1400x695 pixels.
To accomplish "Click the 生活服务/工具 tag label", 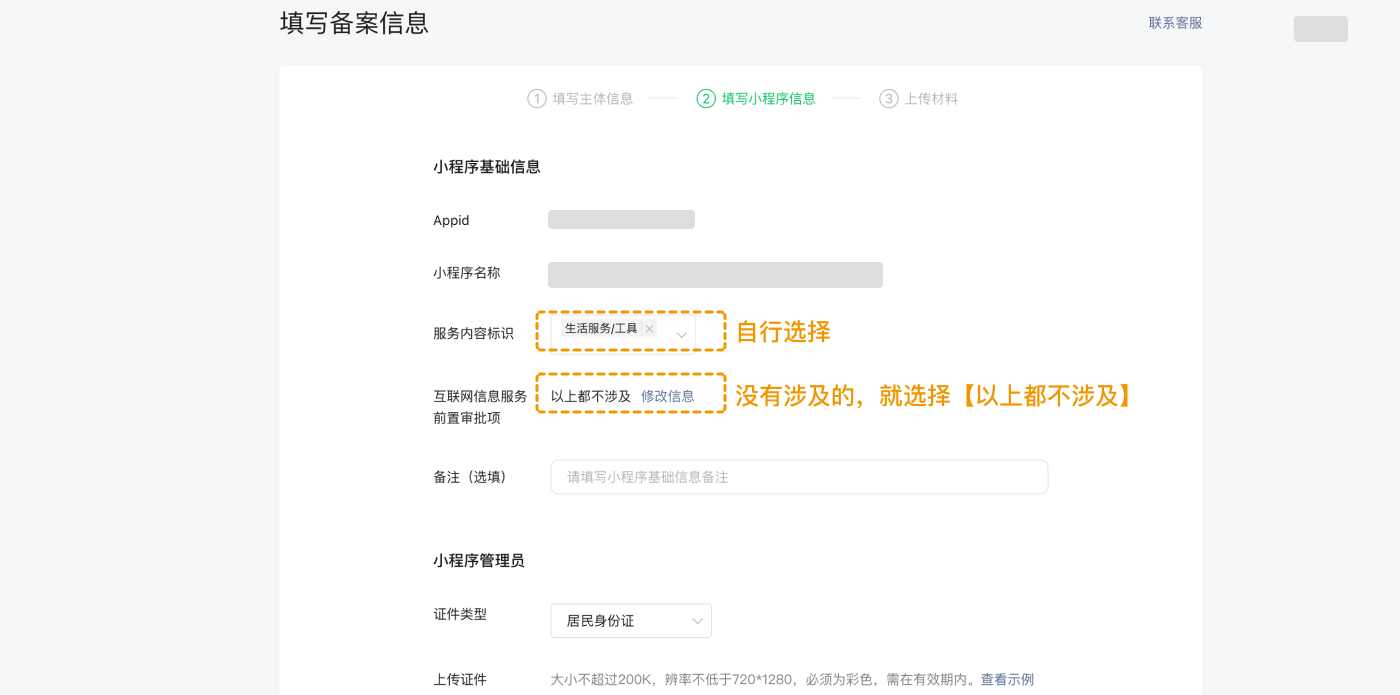I will (600, 328).
